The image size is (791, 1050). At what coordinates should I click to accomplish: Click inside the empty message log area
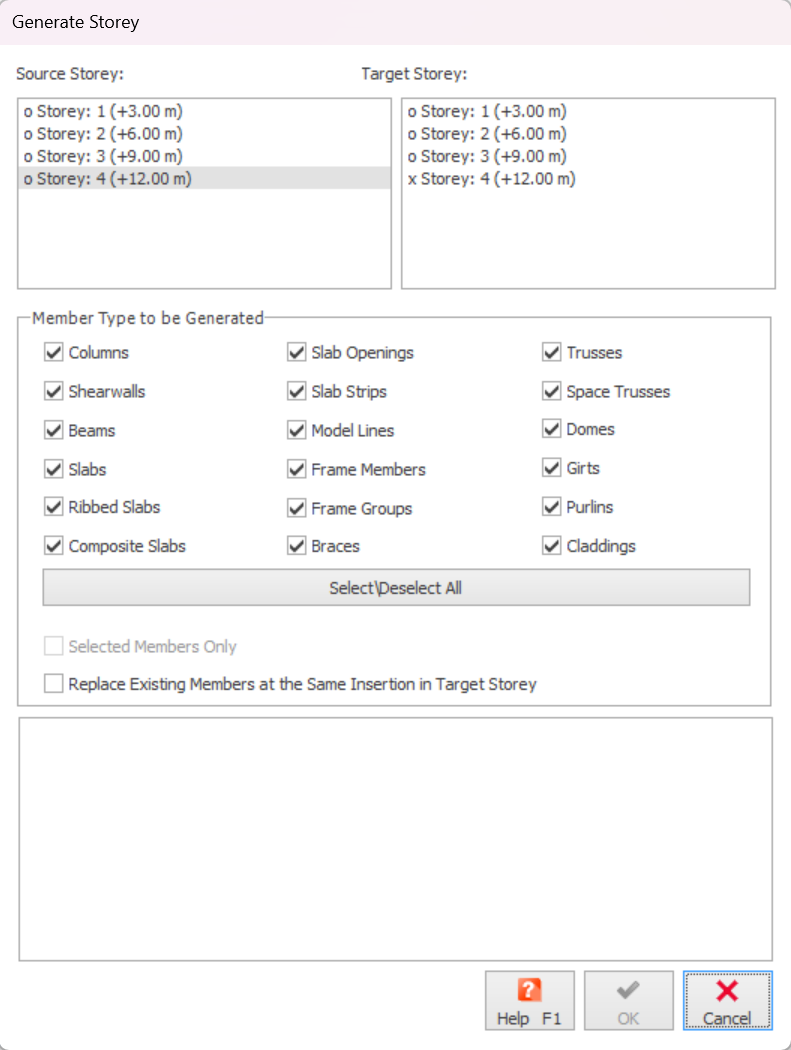tap(395, 838)
